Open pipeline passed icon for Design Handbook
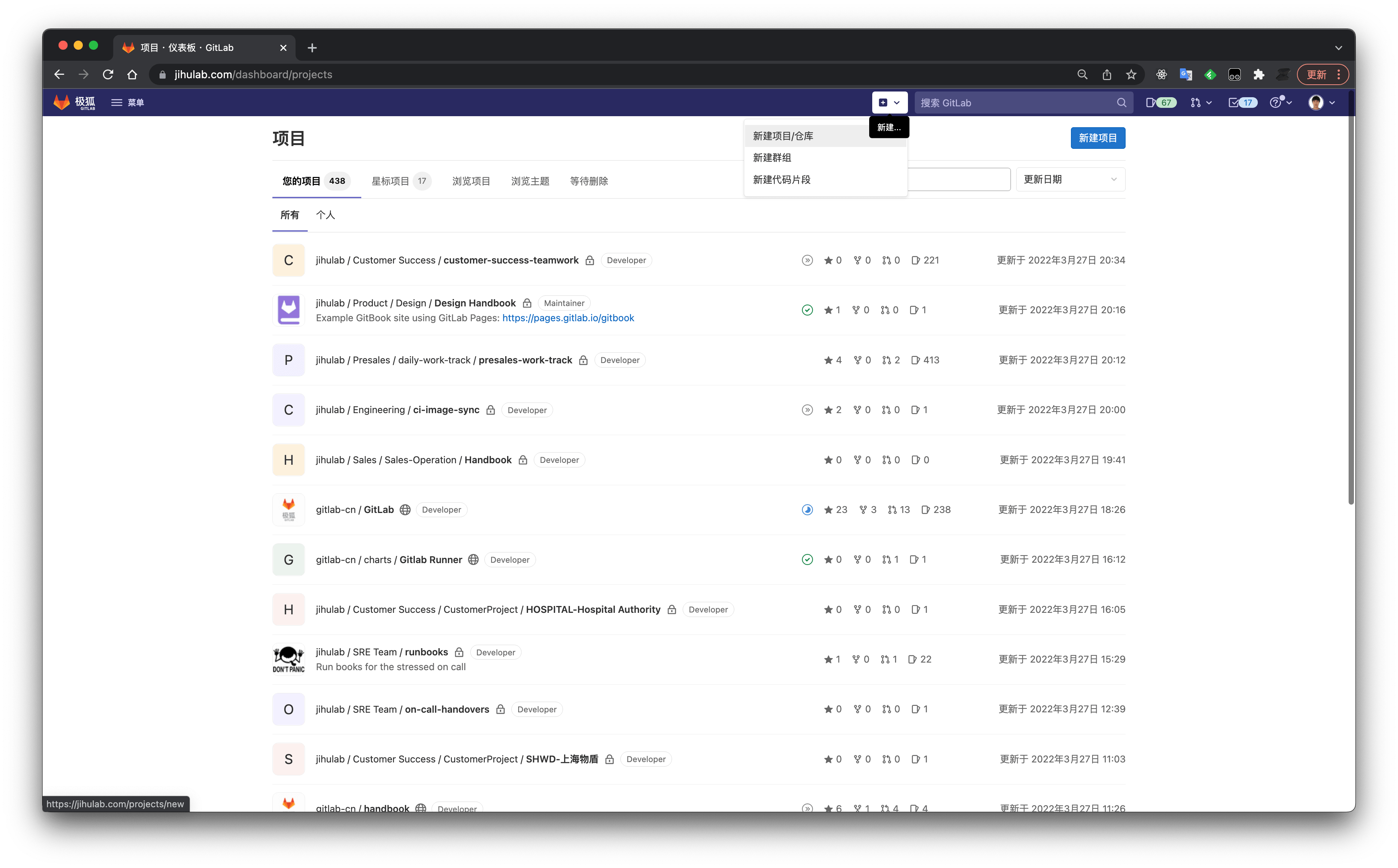 [x=807, y=309]
